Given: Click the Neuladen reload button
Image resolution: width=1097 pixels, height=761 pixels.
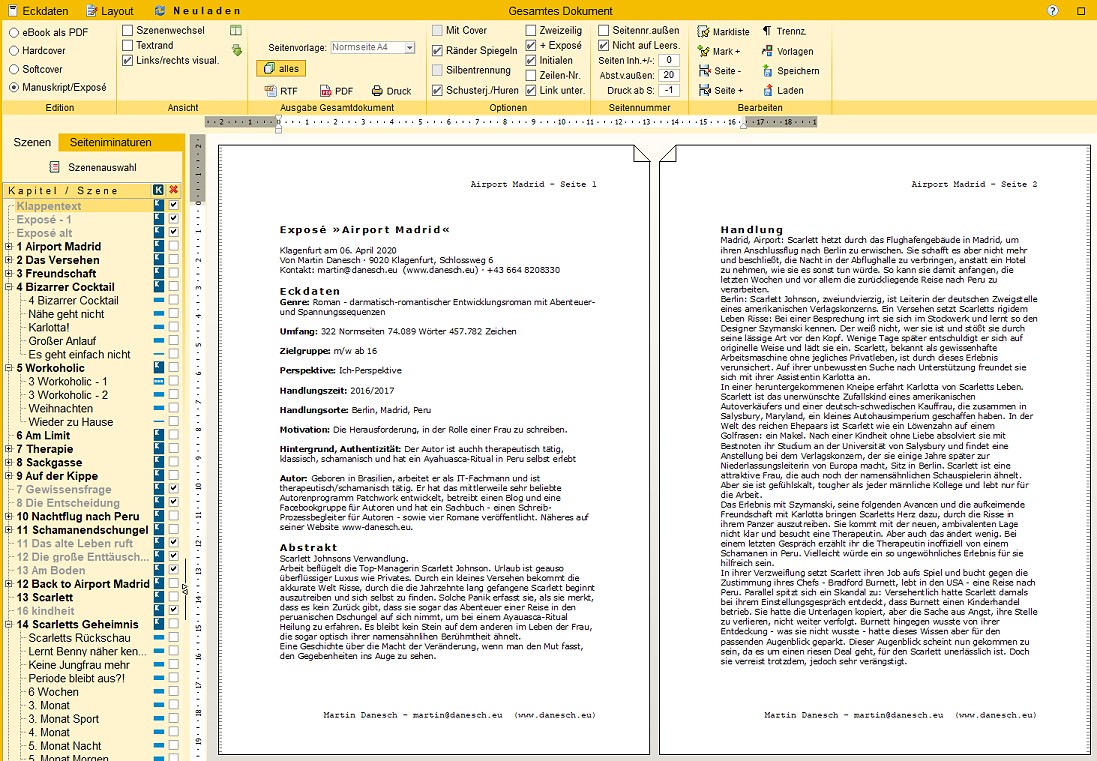Looking at the screenshot, I should tap(197, 10).
